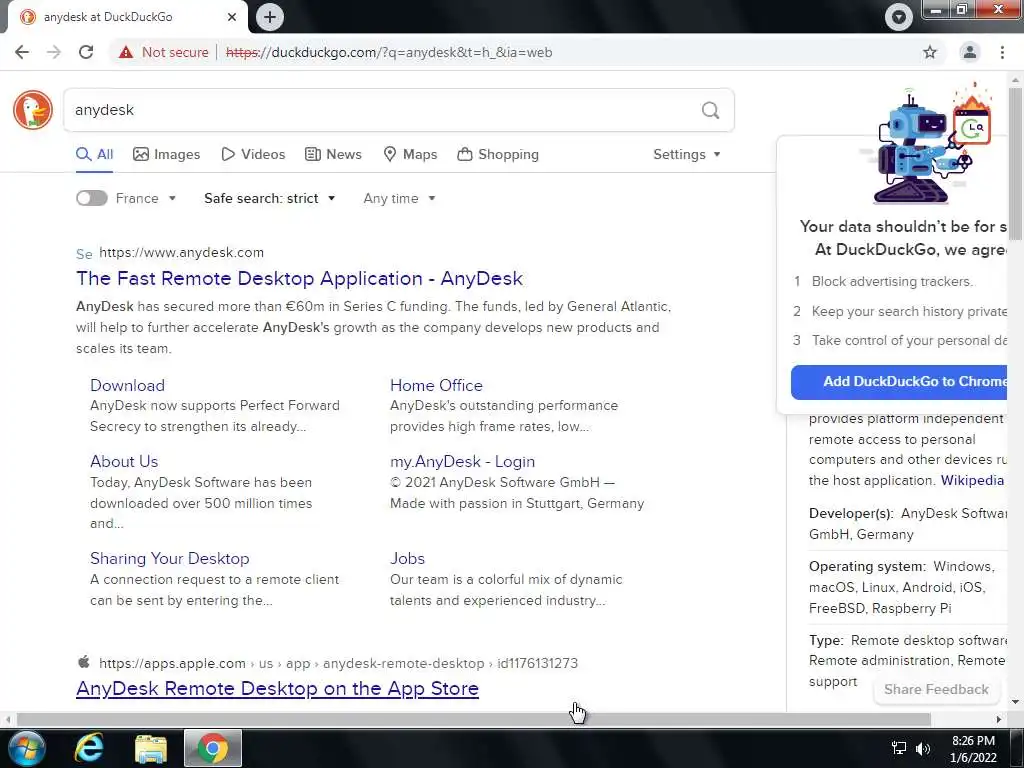
Task: Click the search magnifier button in search box
Action: (711, 110)
